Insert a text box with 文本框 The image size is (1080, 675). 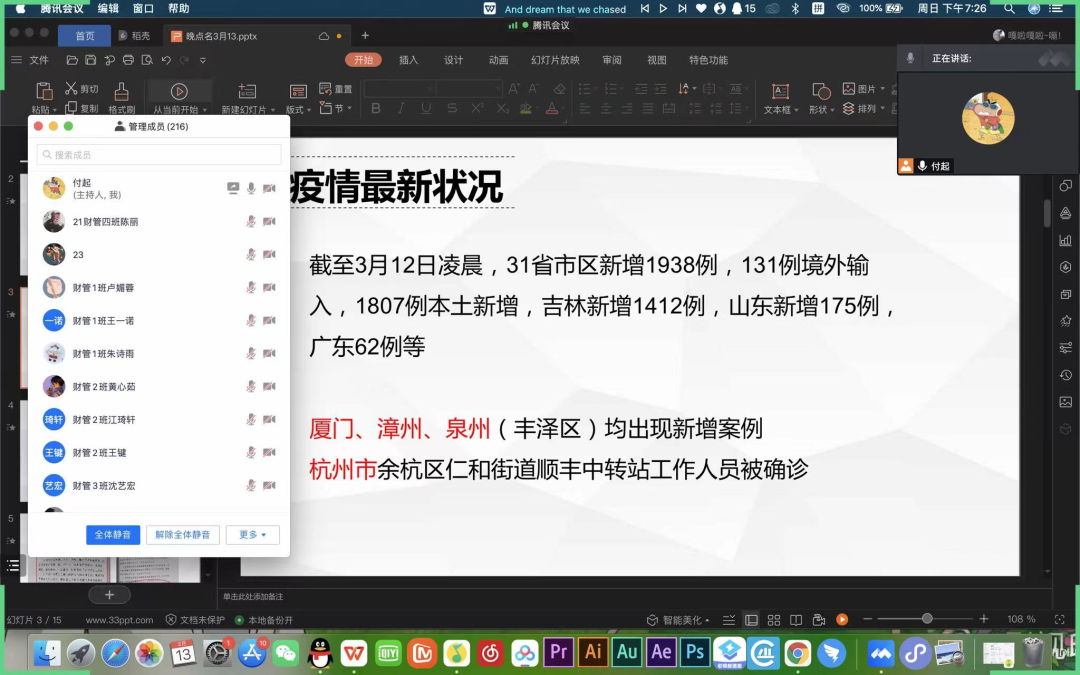pos(780,97)
